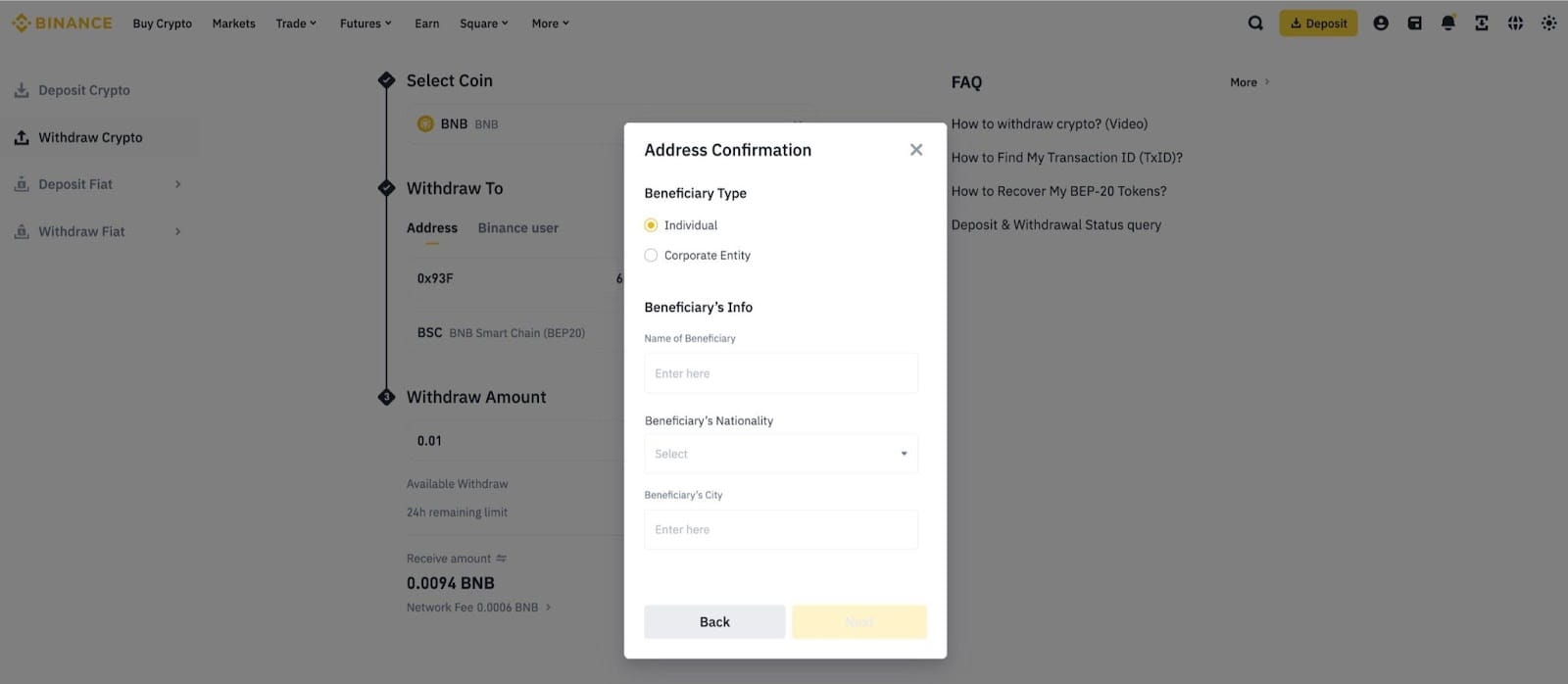The image size is (1568, 684).
Task: Switch to the Binance user tab
Action: (x=518, y=228)
